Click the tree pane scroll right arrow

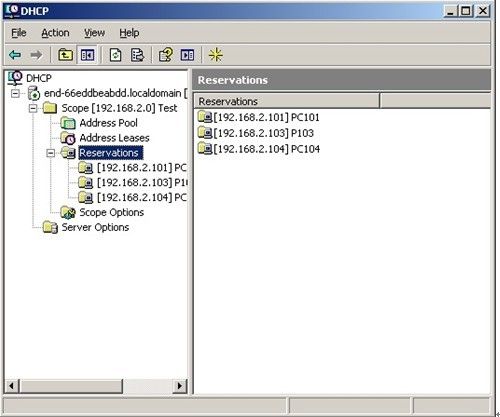180,386
